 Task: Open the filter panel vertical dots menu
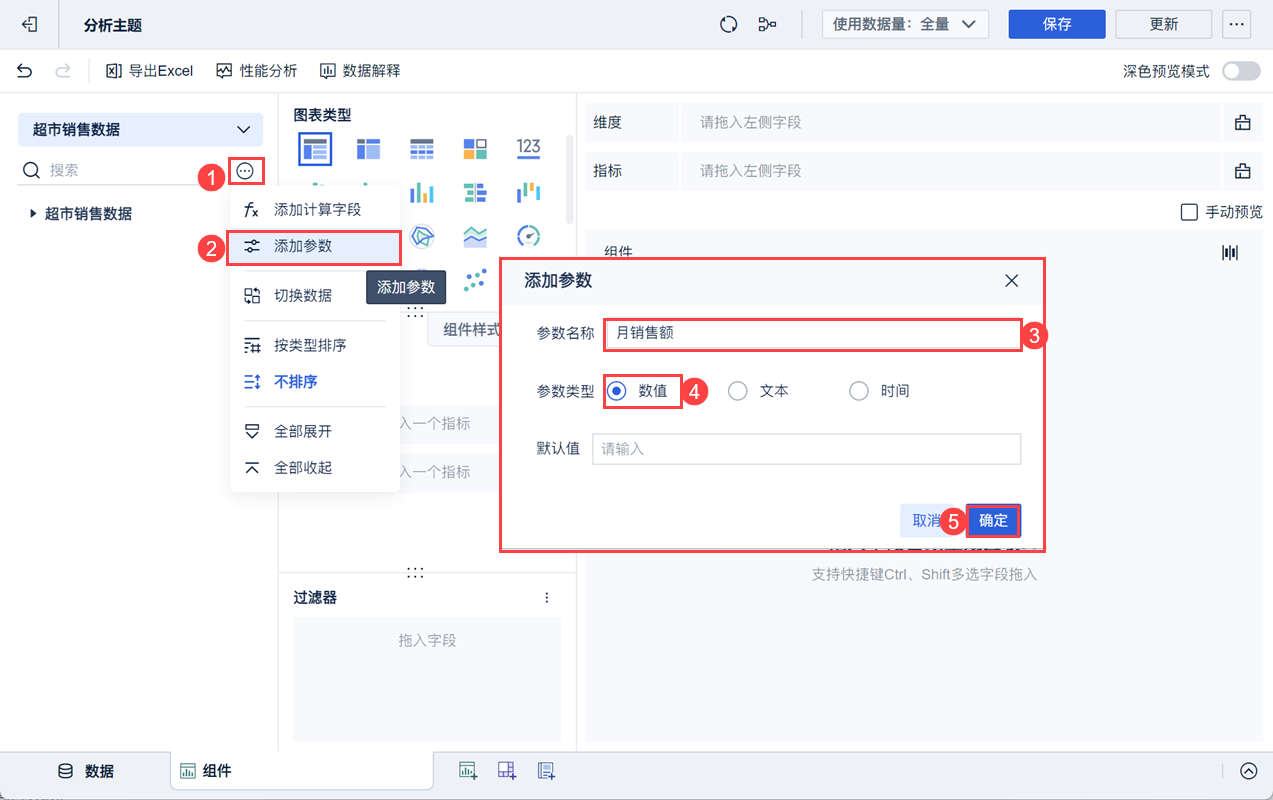coord(547,598)
